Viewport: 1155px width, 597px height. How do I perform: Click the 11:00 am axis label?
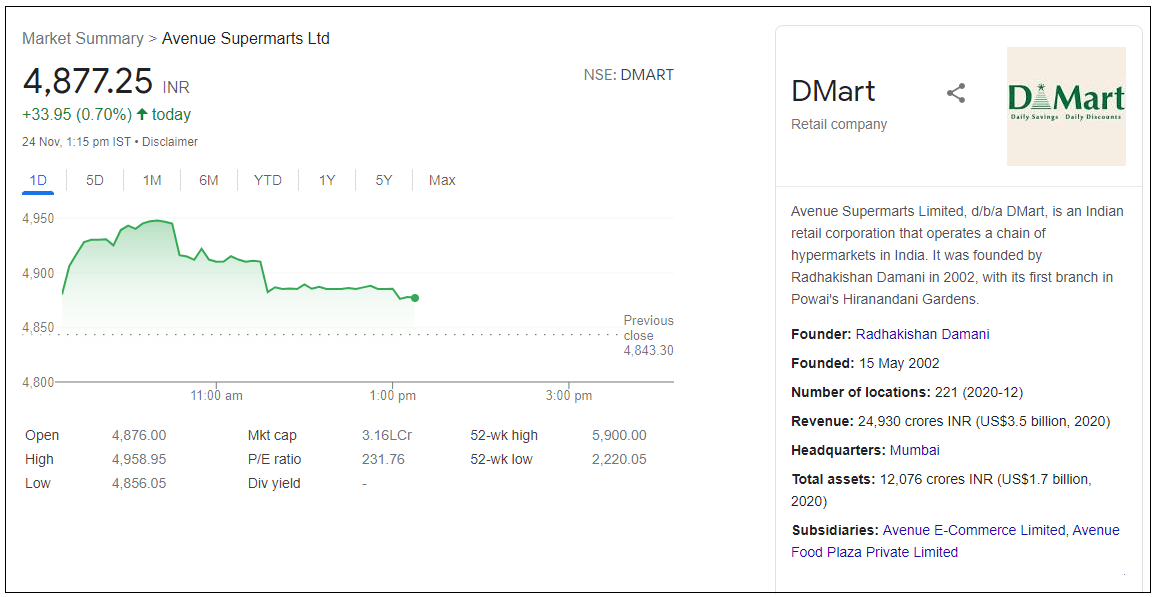point(217,396)
